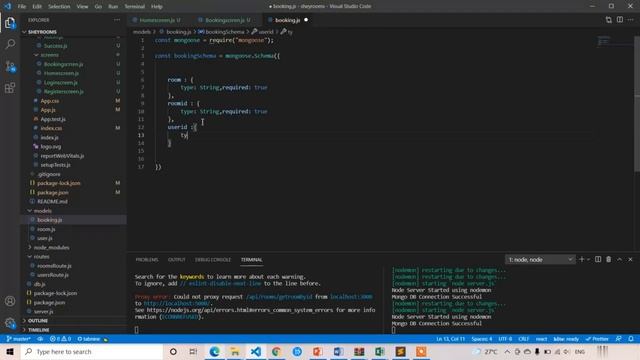Open server.js in the explorer
The width and height of the screenshot is (640, 360).
click(43, 311)
